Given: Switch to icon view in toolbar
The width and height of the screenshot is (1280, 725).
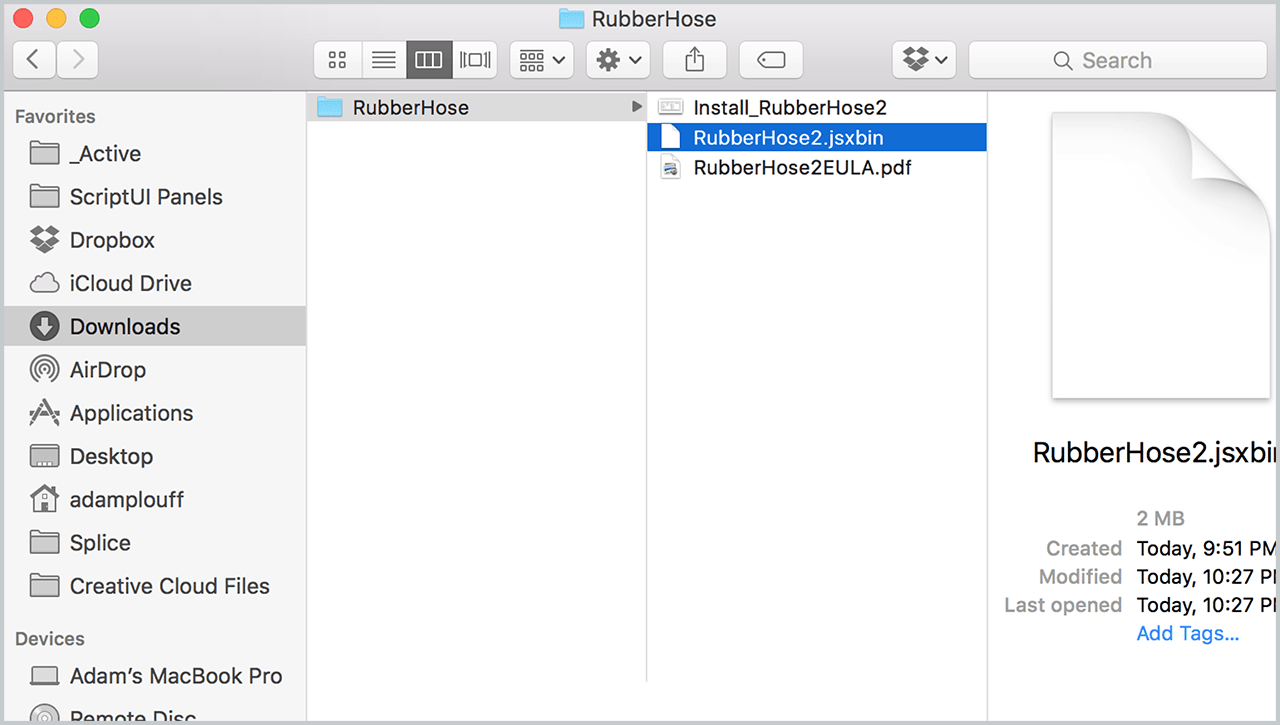Looking at the screenshot, I should point(337,60).
